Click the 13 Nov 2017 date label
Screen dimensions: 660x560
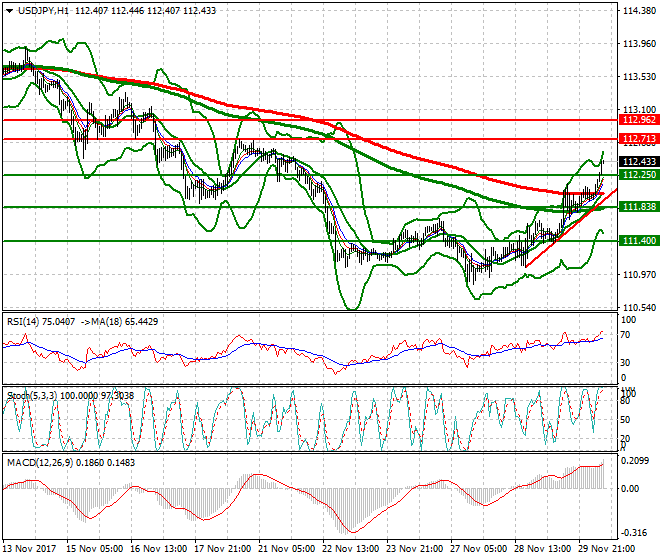pos(29,549)
